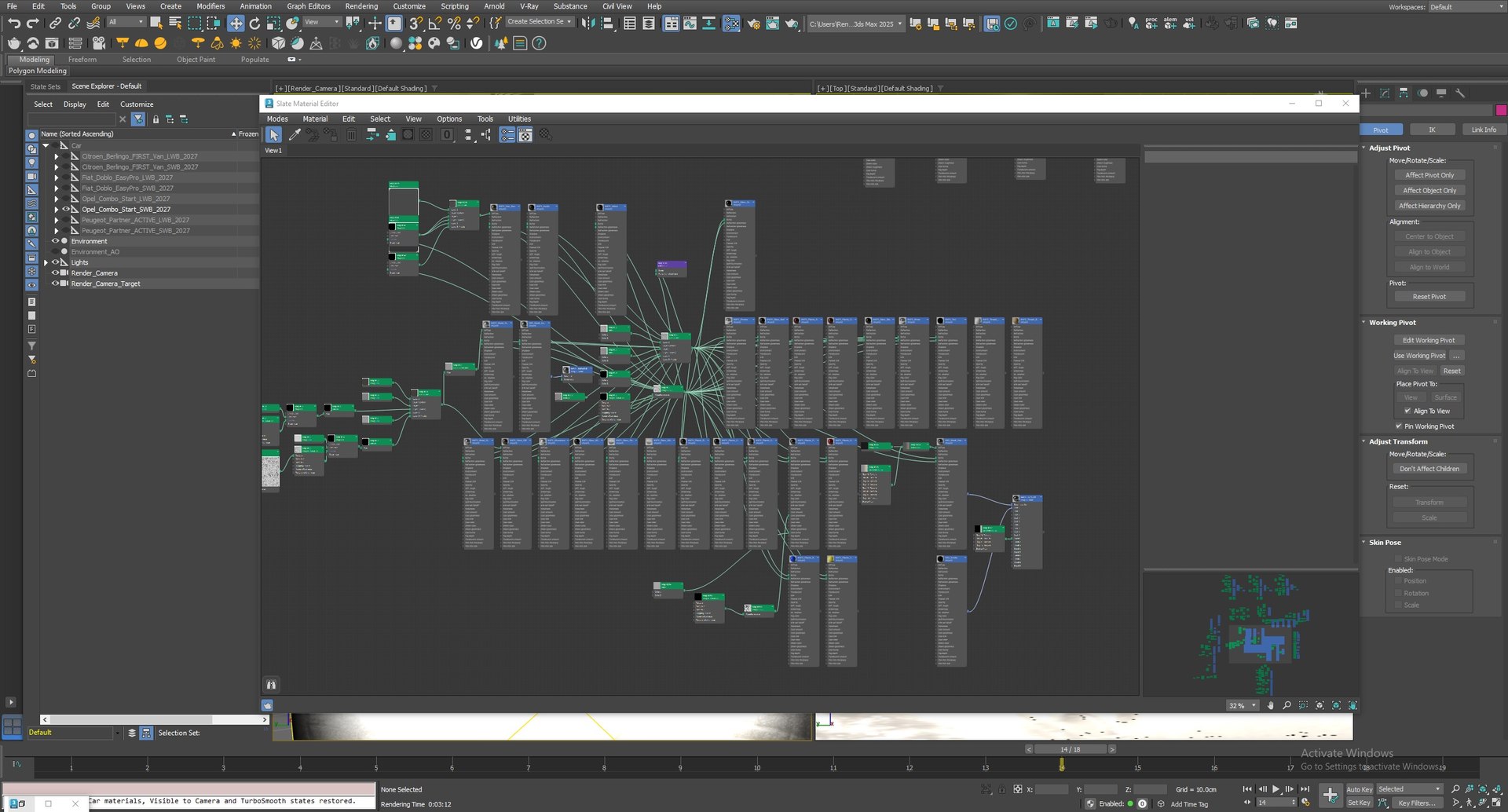The height and width of the screenshot is (812, 1508).
Task: Open the Graph Editors menu
Action: point(309,6)
